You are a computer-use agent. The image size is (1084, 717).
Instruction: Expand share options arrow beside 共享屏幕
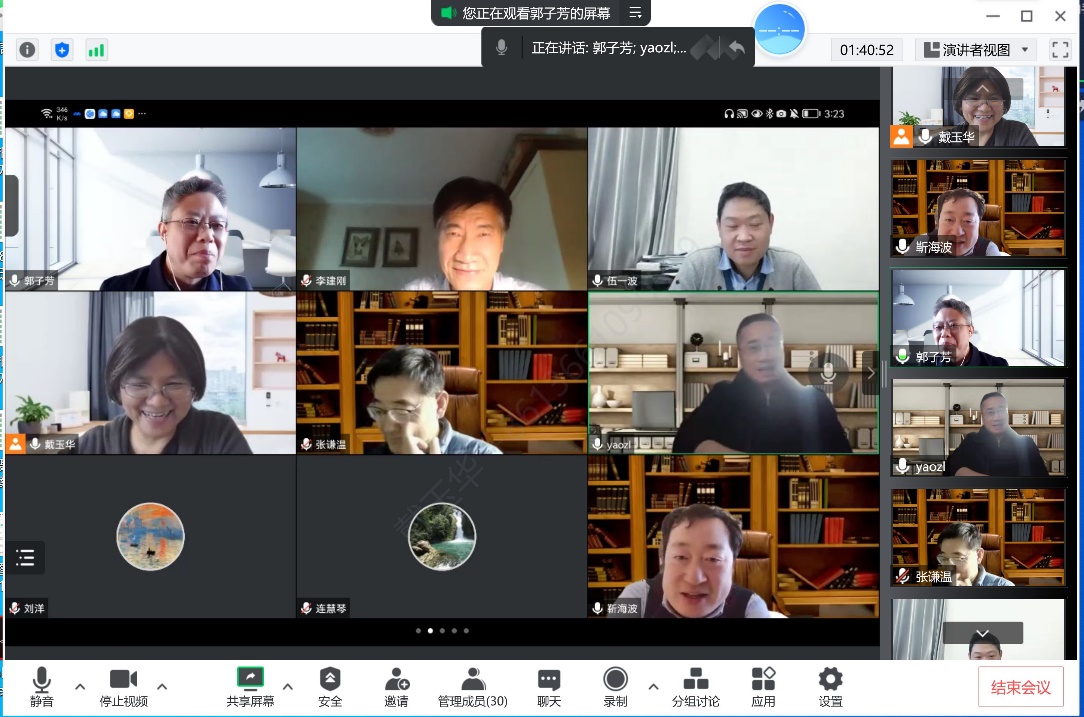(288, 687)
